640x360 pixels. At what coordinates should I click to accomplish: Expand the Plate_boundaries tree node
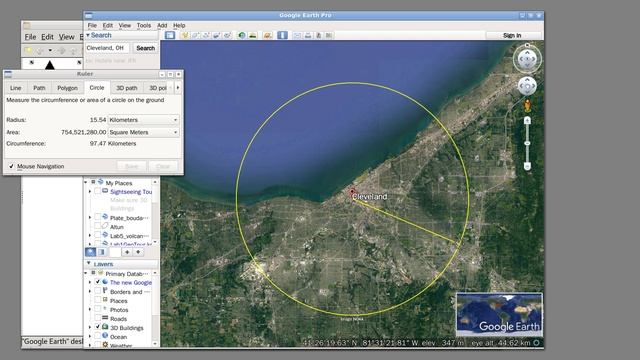pos(90,218)
